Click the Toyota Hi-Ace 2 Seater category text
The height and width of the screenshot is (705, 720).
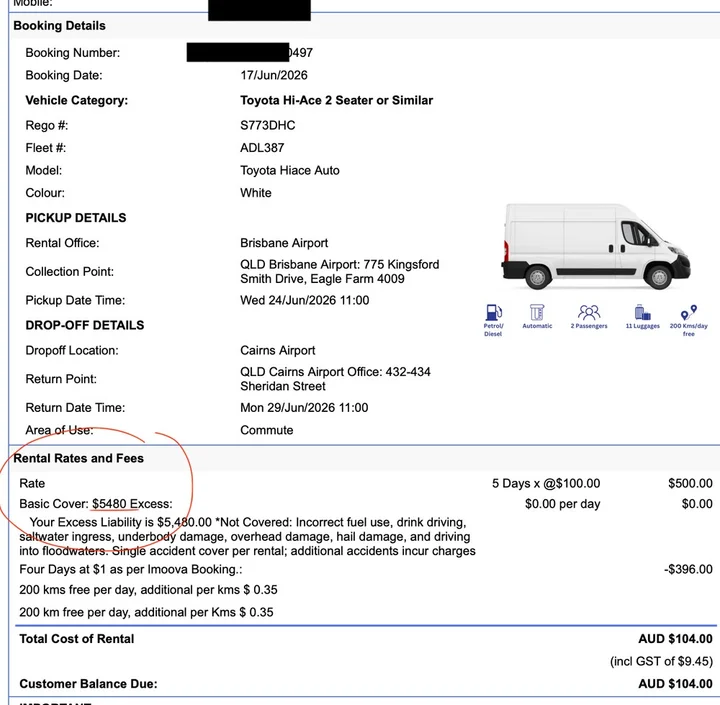point(337,101)
